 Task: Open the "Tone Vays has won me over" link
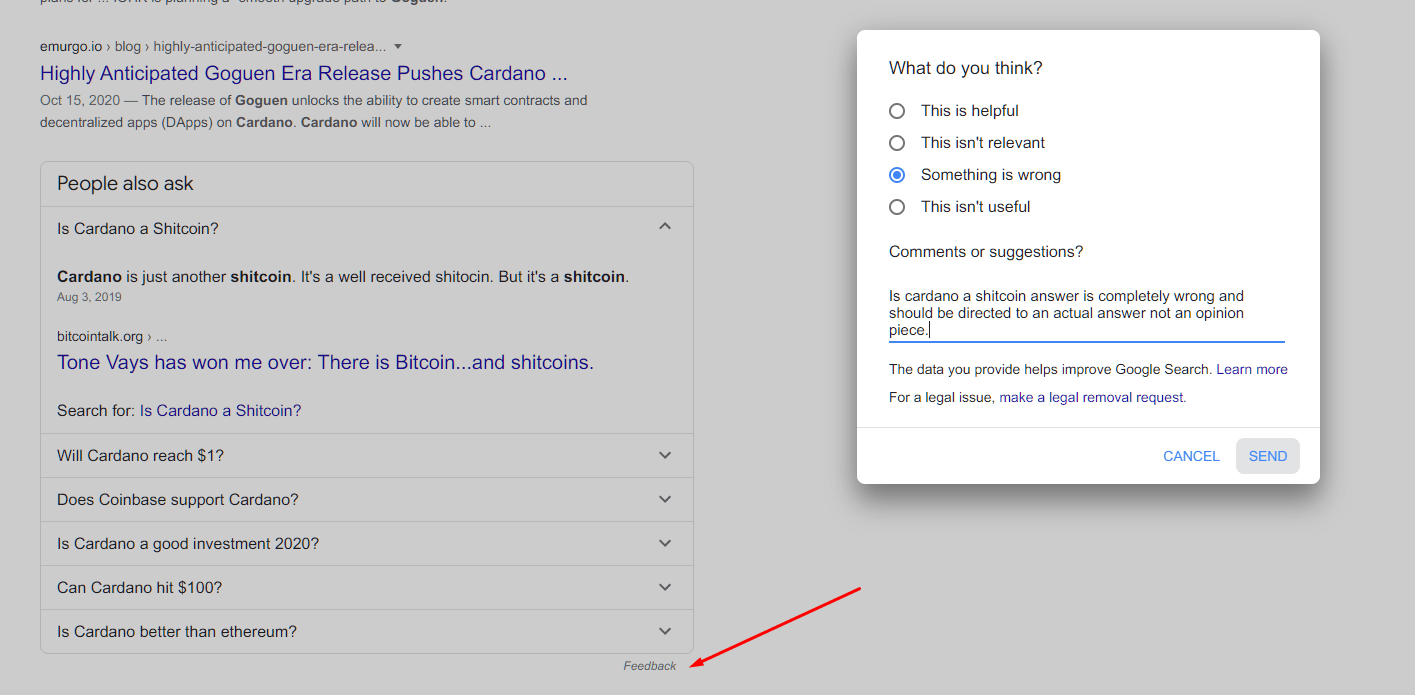[325, 362]
